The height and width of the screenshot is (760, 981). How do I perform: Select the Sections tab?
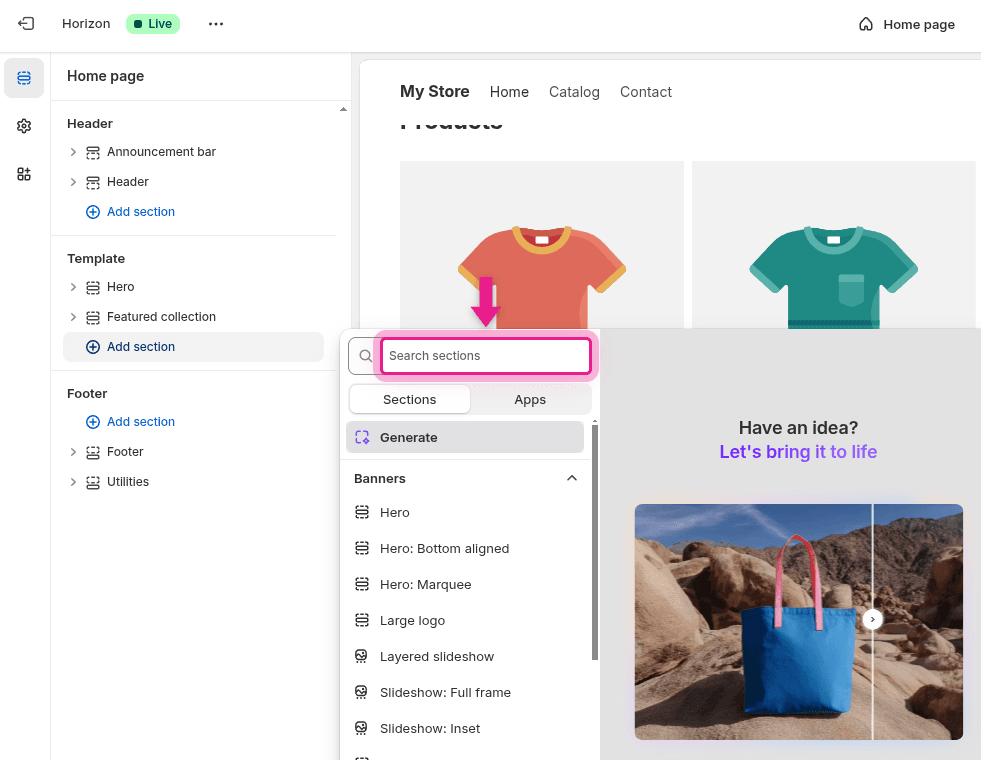[410, 399]
